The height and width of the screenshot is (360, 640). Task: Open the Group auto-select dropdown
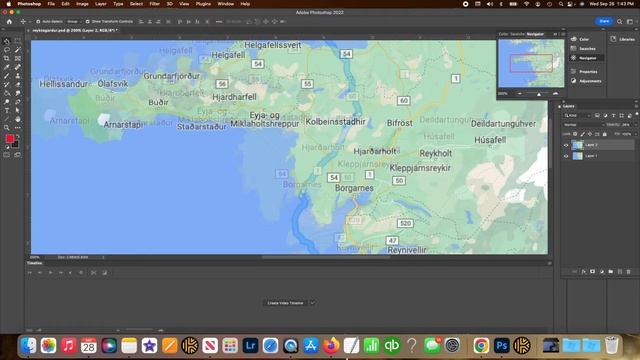coord(74,22)
